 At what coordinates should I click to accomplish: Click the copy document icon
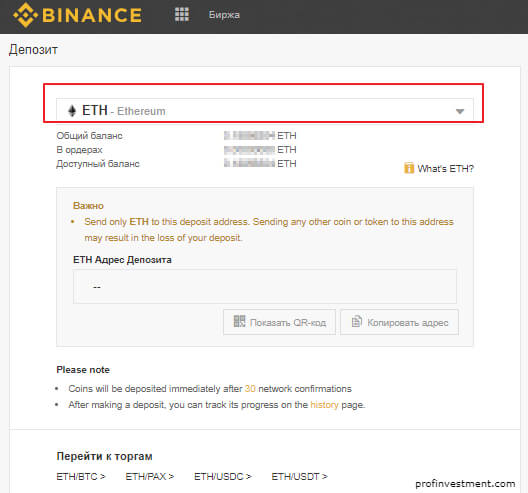(x=357, y=321)
